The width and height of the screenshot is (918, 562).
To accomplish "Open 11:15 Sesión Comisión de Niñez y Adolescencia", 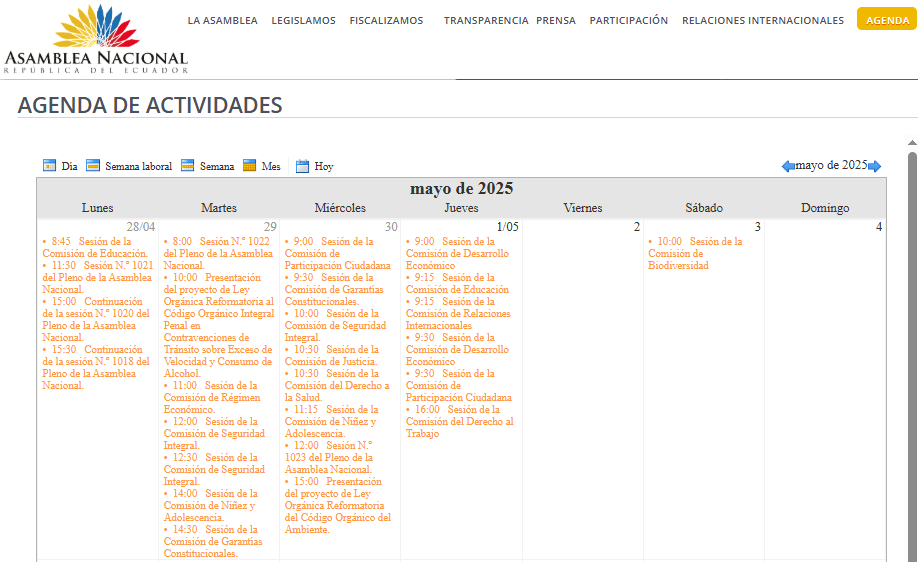I will [331, 421].
